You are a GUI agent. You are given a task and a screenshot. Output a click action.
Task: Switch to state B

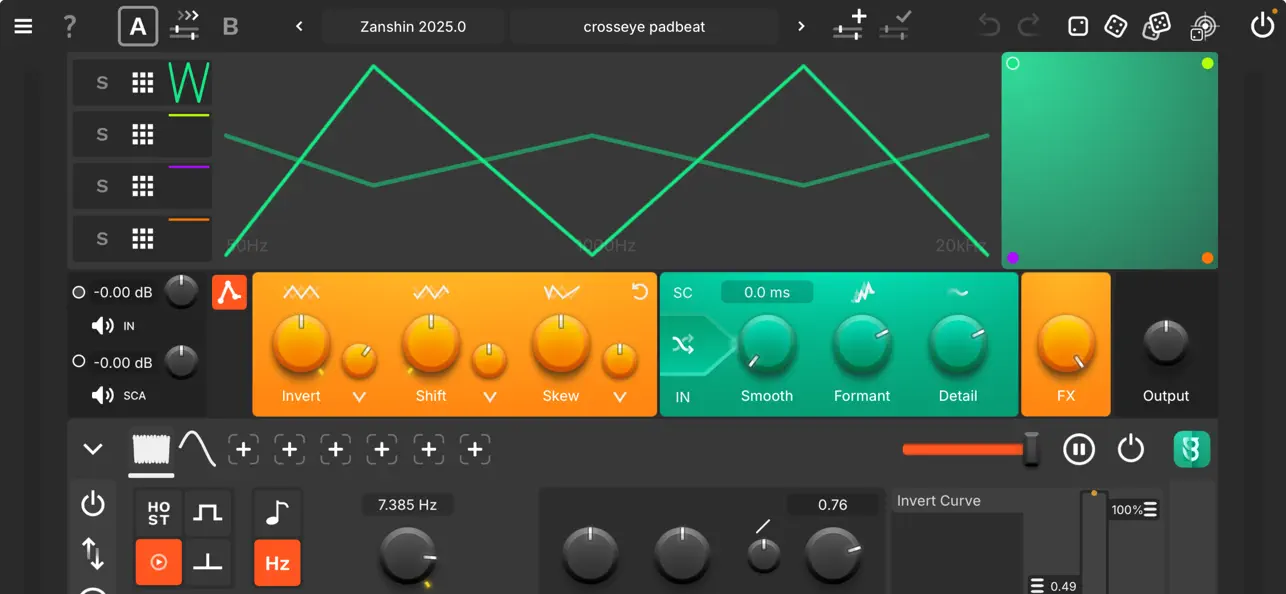point(230,27)
